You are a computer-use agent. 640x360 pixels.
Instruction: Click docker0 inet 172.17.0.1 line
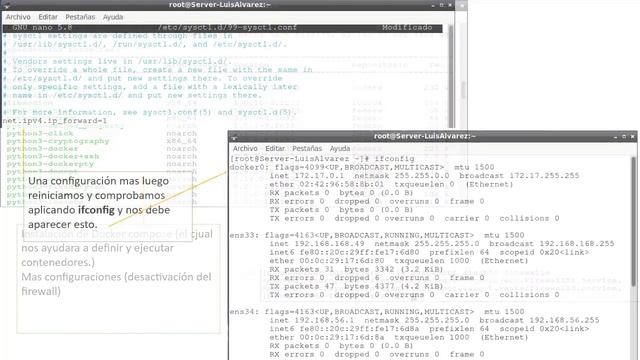[x=424, y=176]
